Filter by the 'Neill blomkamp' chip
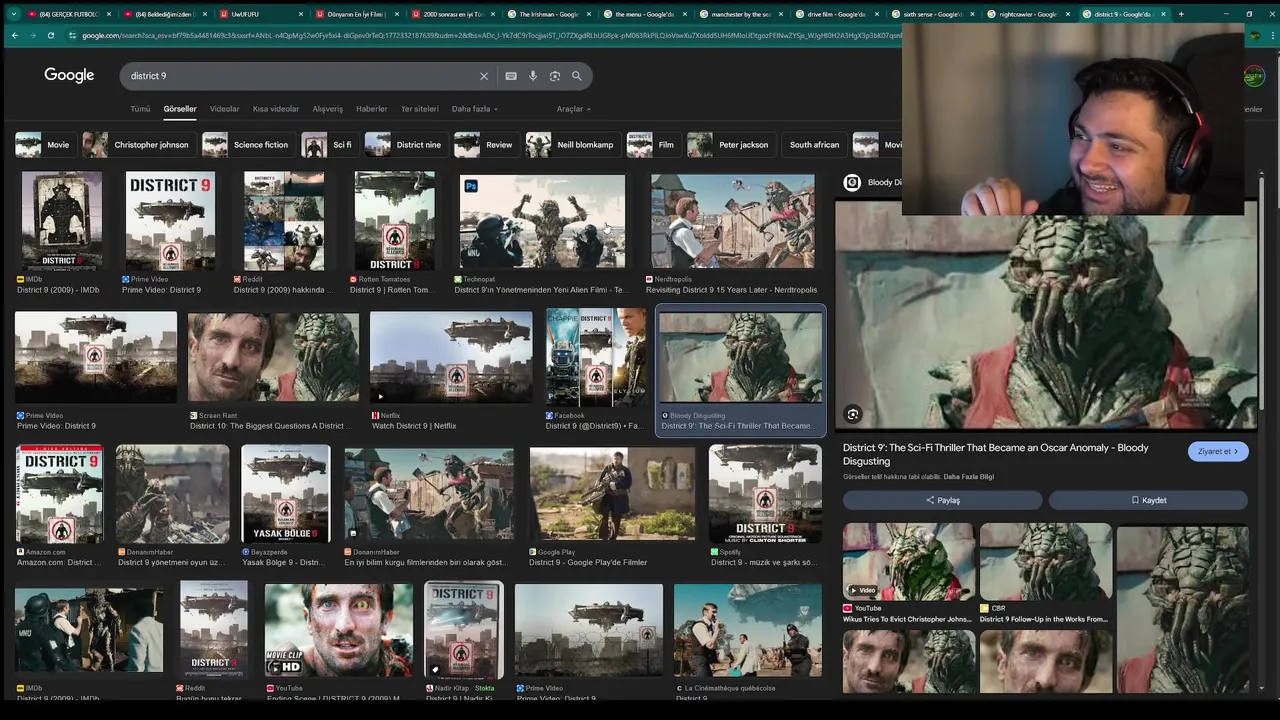This screenshot has height=720, width=1280. click(x=573, y=145)
